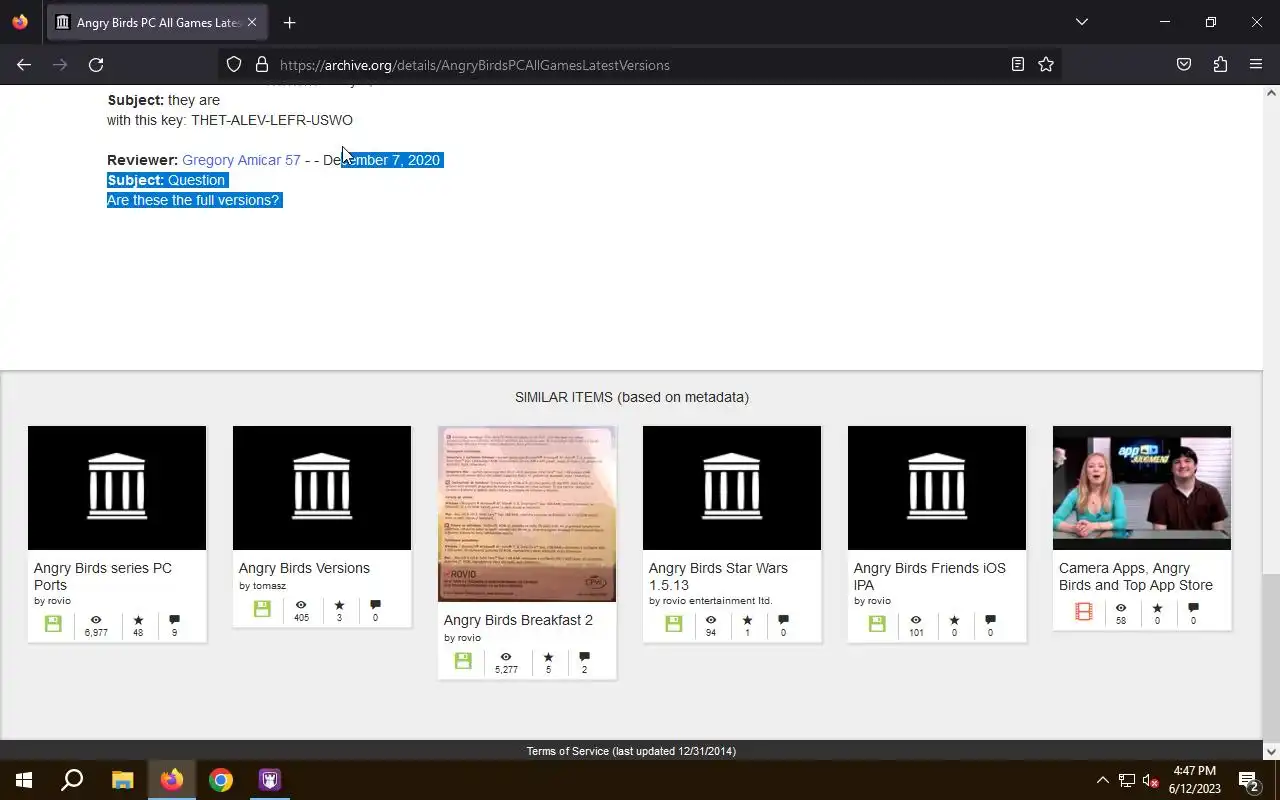Image resolution: width=1280 pixels, height=800 pixels.
Task: Click reviews bubble on Breakfast 2 card
Action: (x=584, y=657)
